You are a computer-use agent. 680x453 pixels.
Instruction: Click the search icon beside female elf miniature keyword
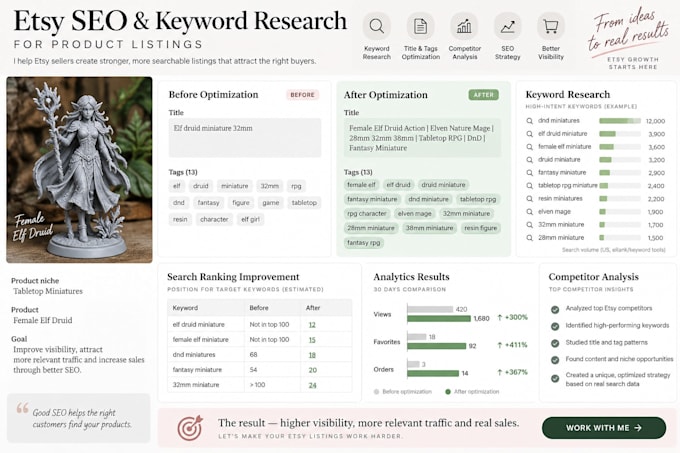coord(530,147)
